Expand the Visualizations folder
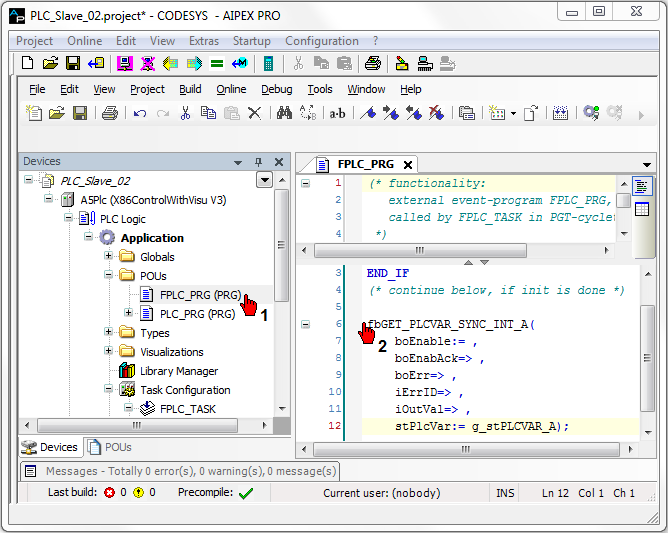 (x=108, y=350)
